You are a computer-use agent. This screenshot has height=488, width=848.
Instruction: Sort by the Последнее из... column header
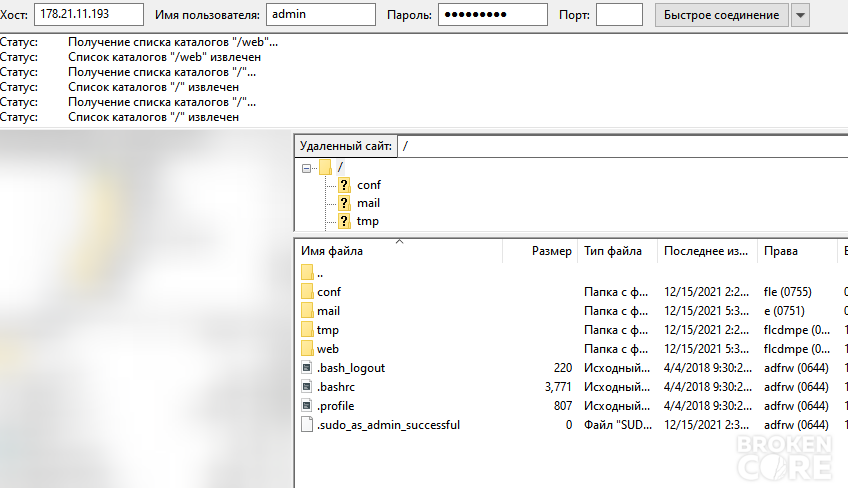click(707, 251)
